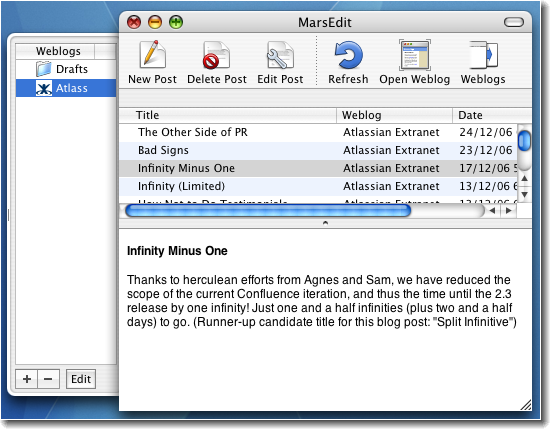This screenshot has height=429, width=550.
Task: Sort posts by the Date column header
Action: [x=492, y=115]
